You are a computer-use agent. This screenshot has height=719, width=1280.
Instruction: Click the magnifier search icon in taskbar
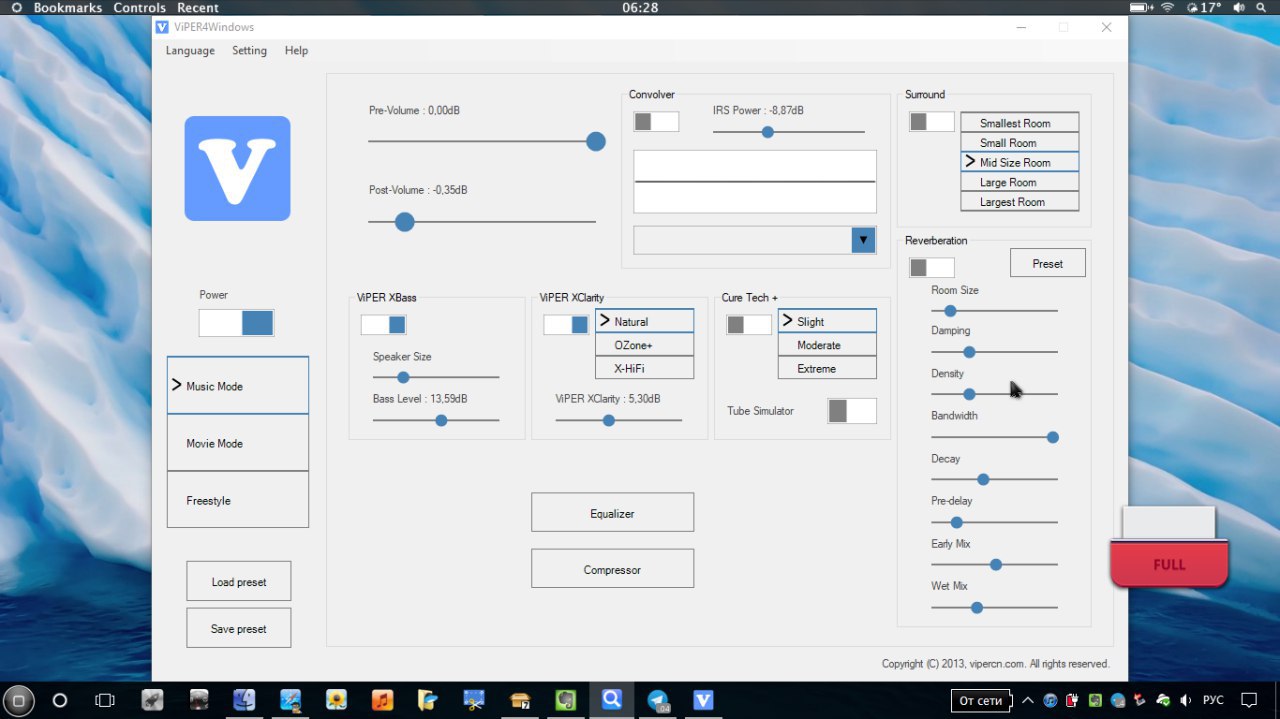612,700
